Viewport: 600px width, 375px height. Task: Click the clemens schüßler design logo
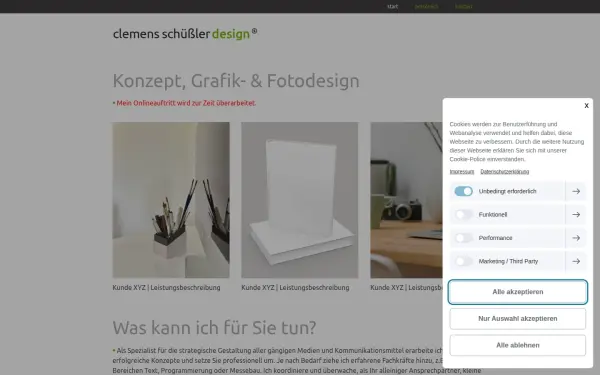pos(185,34)
